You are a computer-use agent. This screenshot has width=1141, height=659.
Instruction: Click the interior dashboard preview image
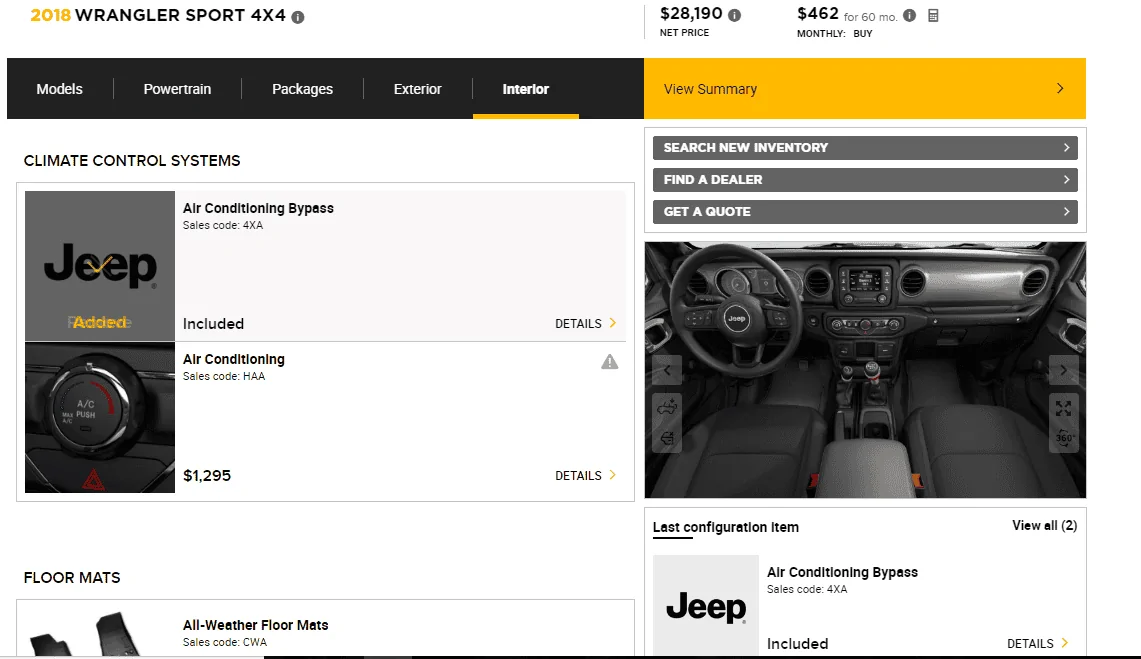pos(865,370)
